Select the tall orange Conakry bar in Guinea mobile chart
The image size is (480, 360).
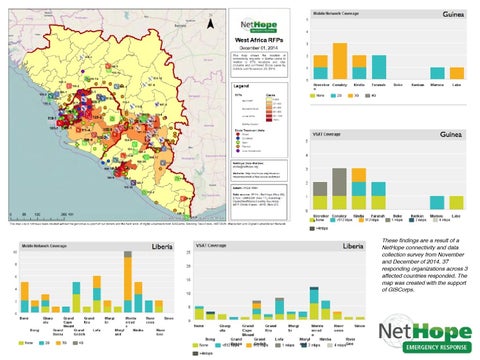[x=340, y=61]
